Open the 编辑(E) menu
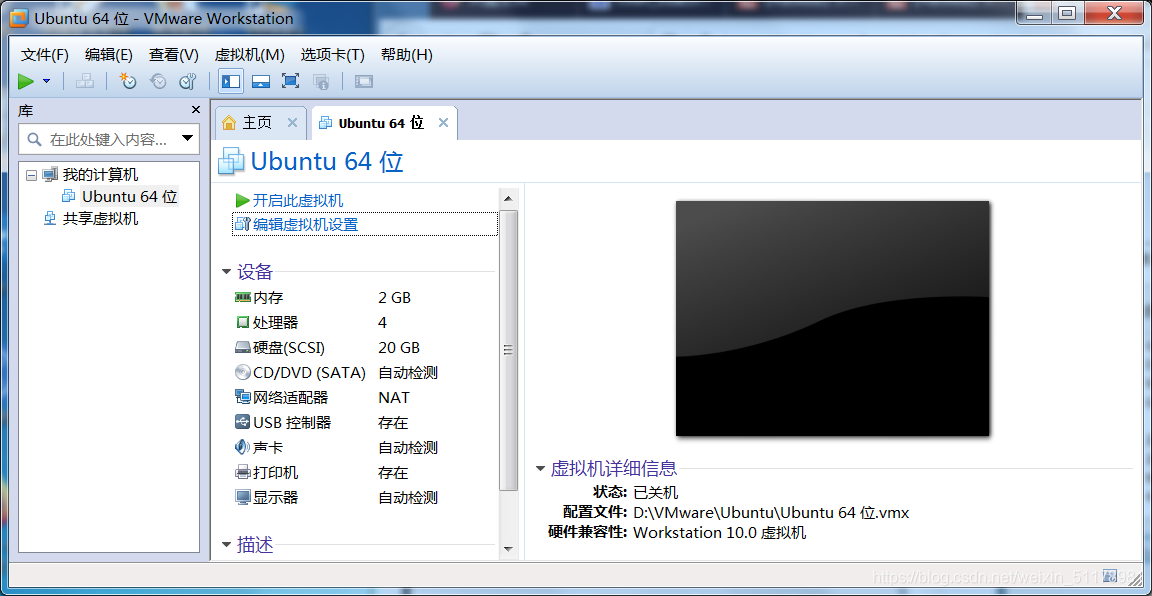 [109, 54]
